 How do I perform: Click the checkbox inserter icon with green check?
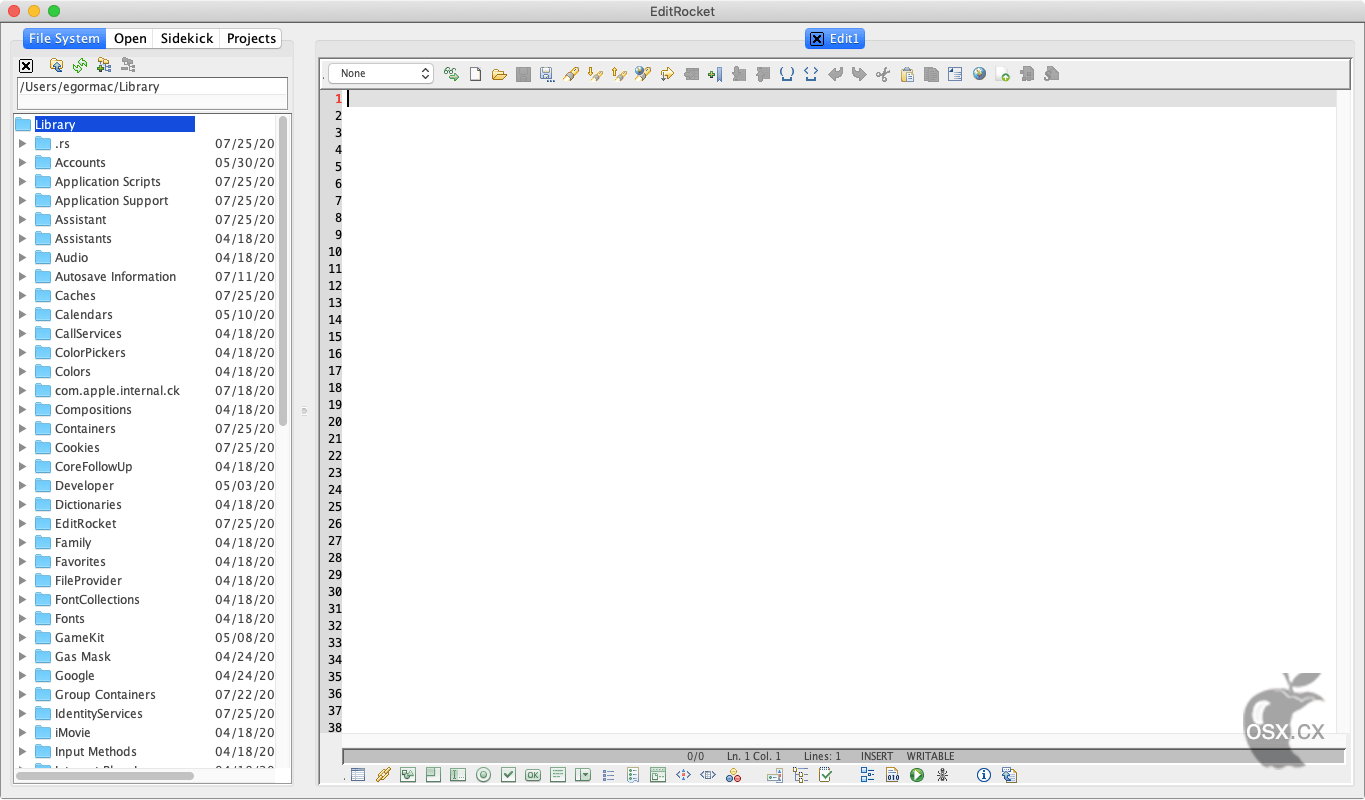[508, 775]
